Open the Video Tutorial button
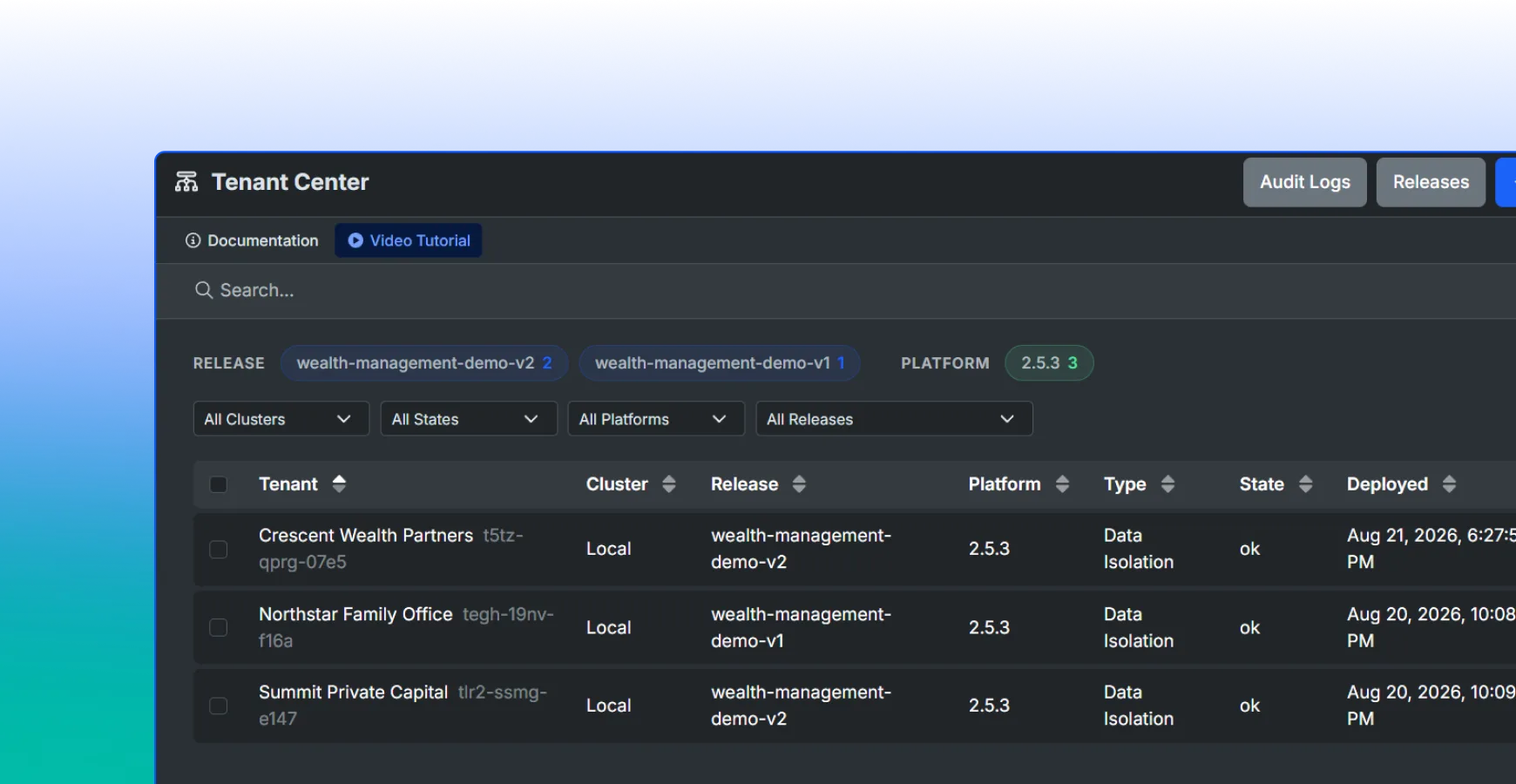The height and width of the screenshot is (784, 1516). click(x=409, y=240)
